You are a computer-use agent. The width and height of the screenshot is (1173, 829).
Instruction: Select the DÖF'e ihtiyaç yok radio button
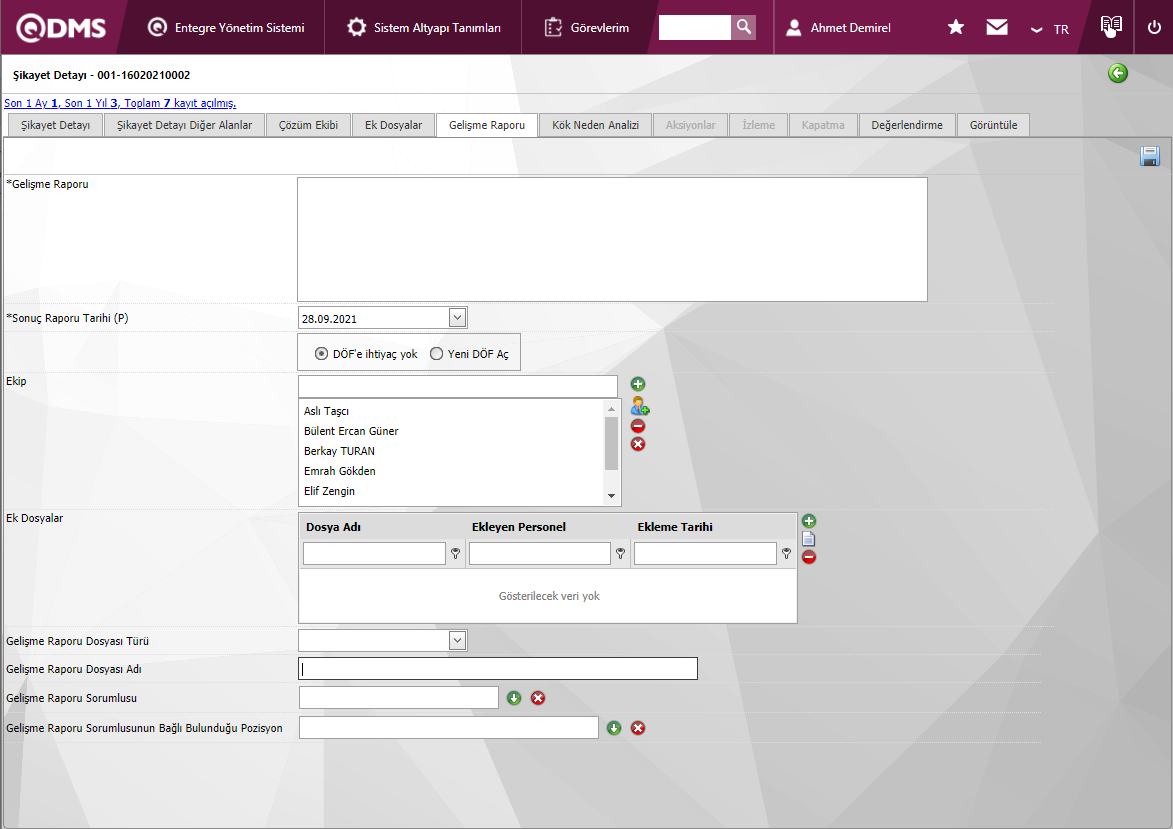coord(321,353)
